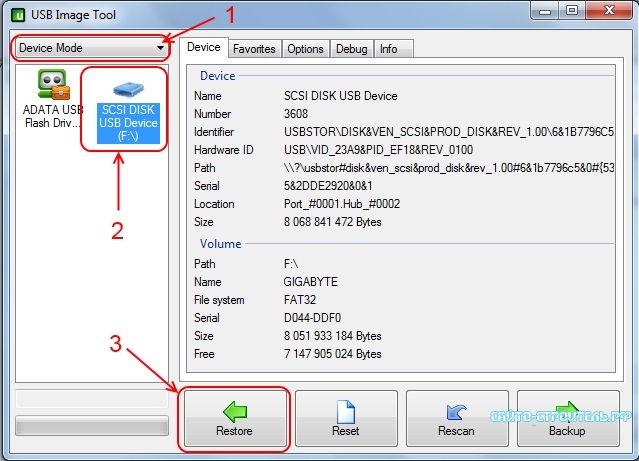Rescan the connected USB devices

pyautogui.click(x=456, y=418)
